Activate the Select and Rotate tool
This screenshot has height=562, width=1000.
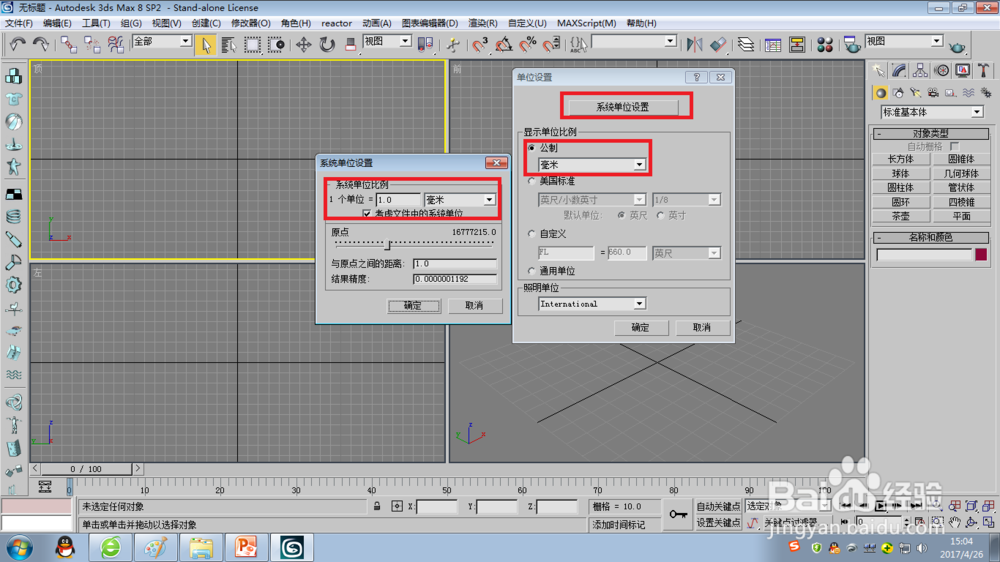pyautogui.click(x=327, y=45)
